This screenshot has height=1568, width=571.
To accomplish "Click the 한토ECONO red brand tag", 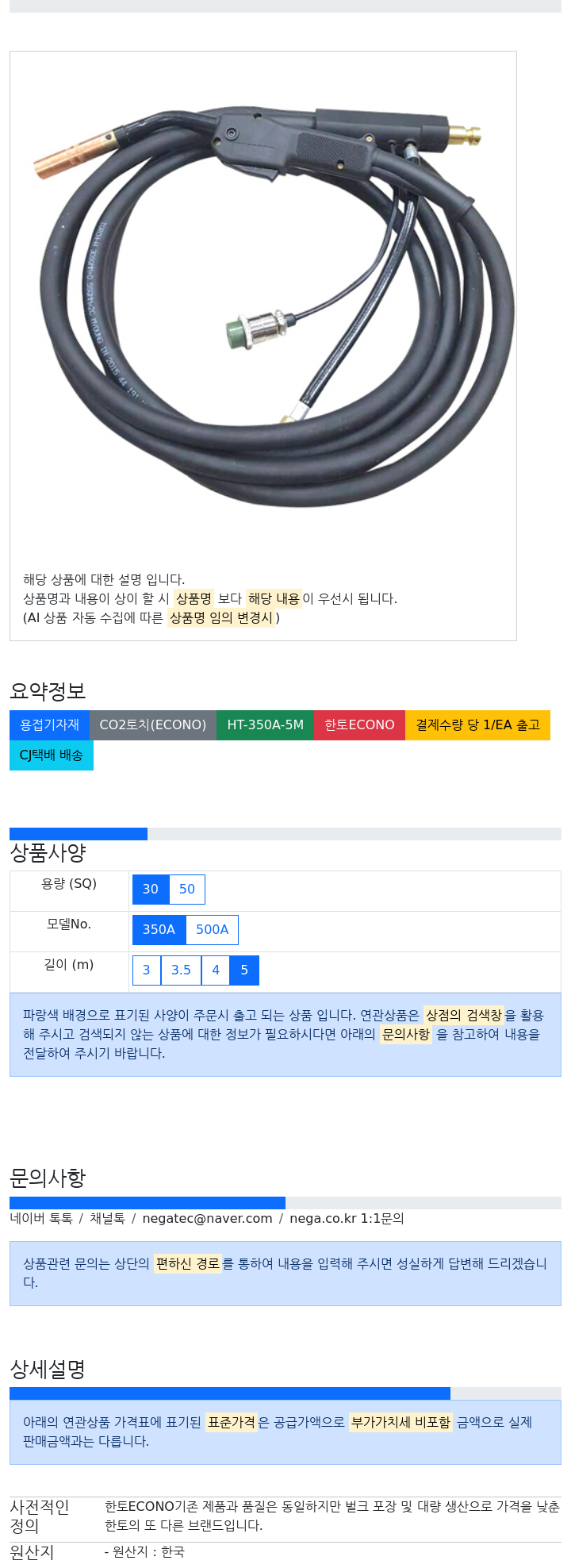I will pos(359,725).
